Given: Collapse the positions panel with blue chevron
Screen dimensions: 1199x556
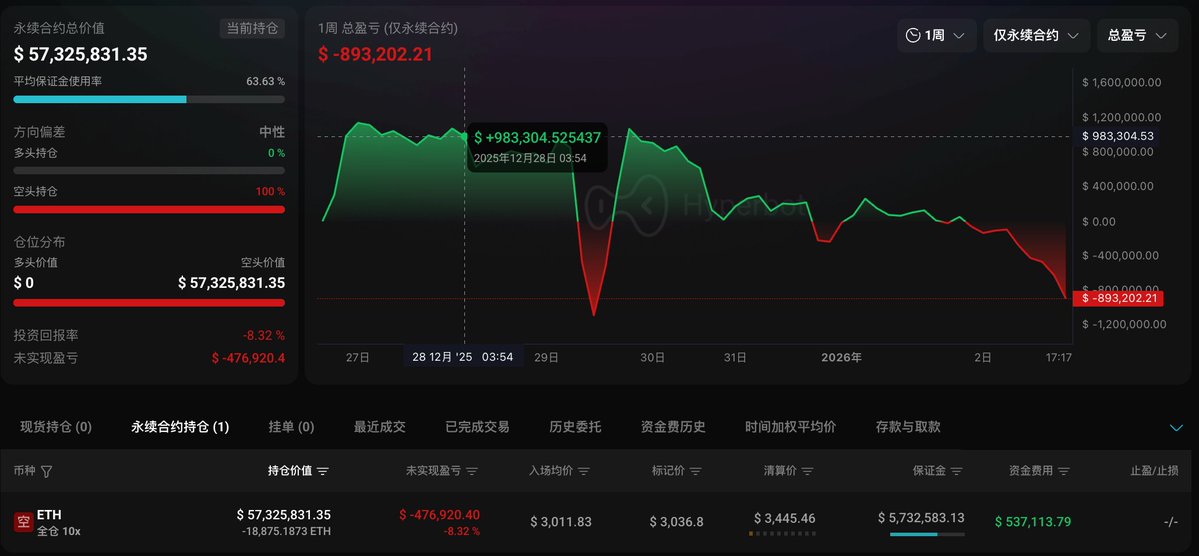Looking at the screenshot, I should pyautogui.click(x=1176, y=427).
